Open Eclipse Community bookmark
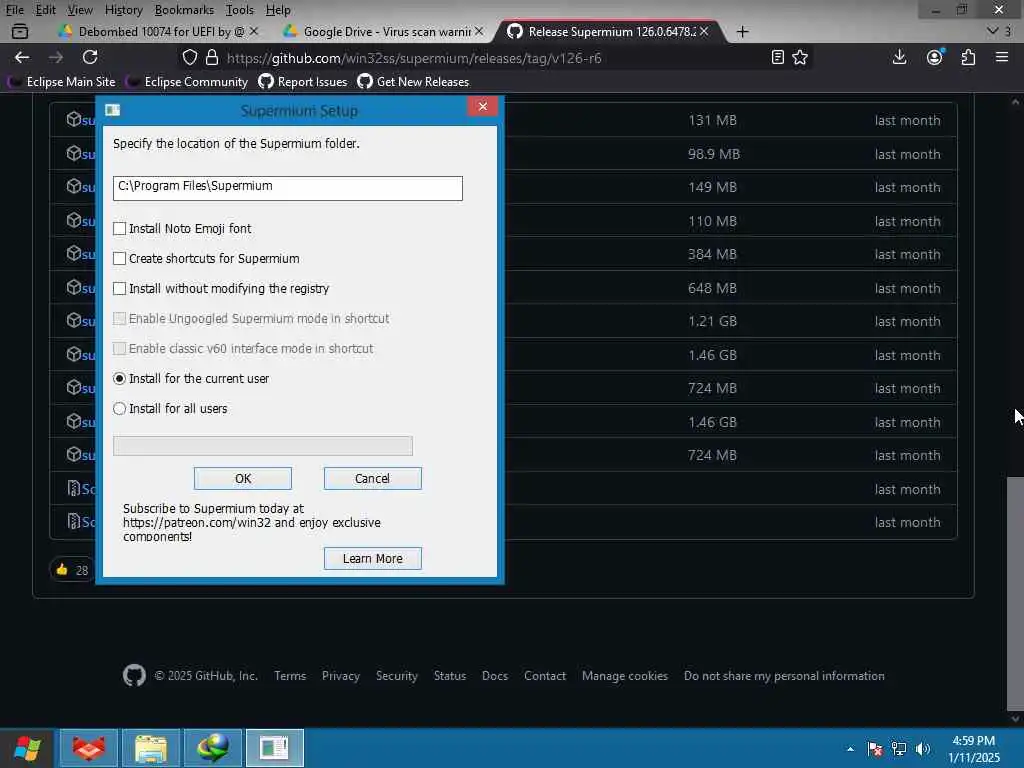This screenshot has height=768, width=1024. [x=187, y=82]
